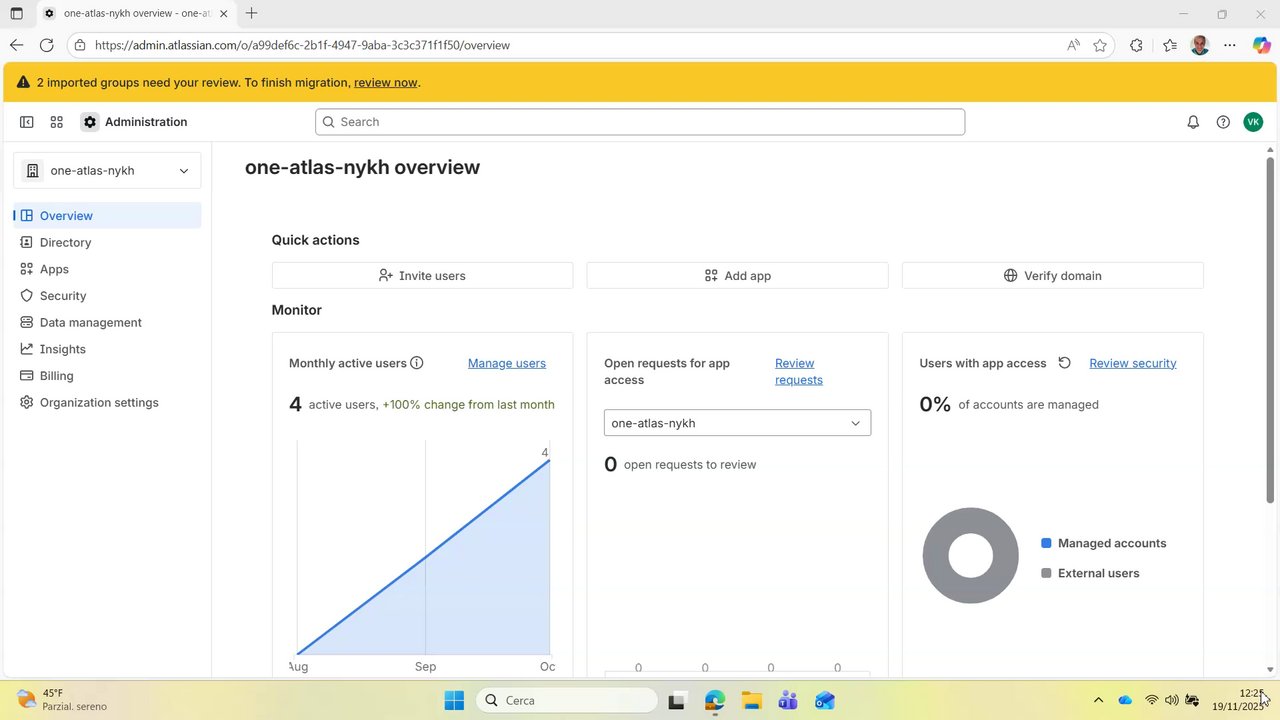Click the warning icon in the yellow banner
The height and width of the screenshot is (720, 1280).
(x=23, y=82)
